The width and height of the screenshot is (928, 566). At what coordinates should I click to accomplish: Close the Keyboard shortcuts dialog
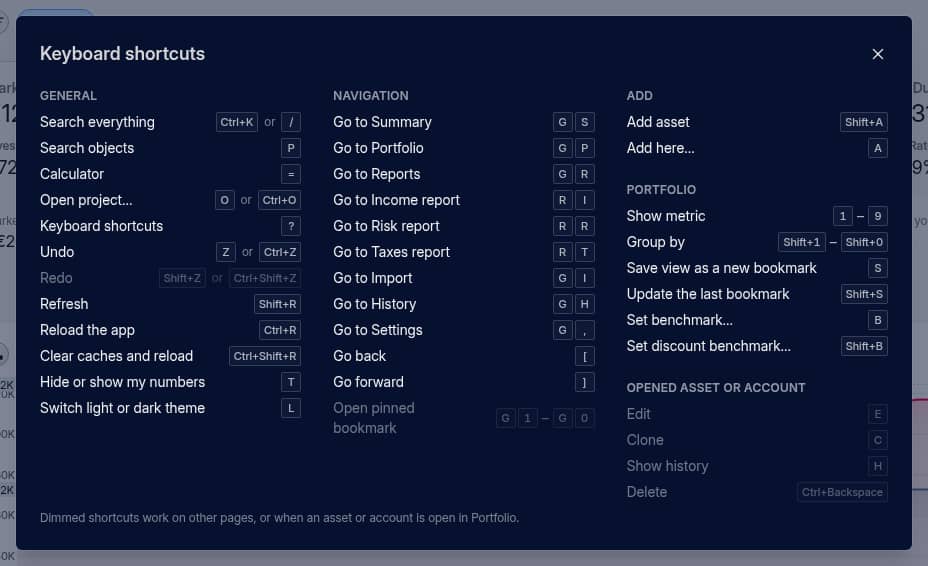point(878,54)
